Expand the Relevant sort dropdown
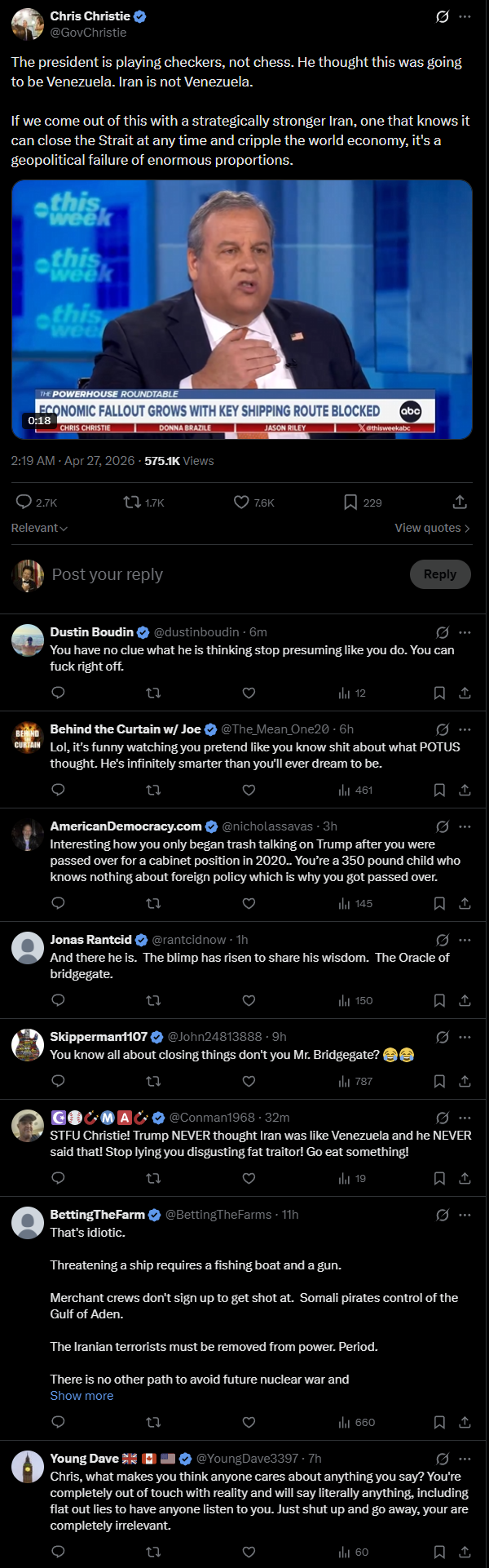 pyautogui.click(x=39, y=528)
